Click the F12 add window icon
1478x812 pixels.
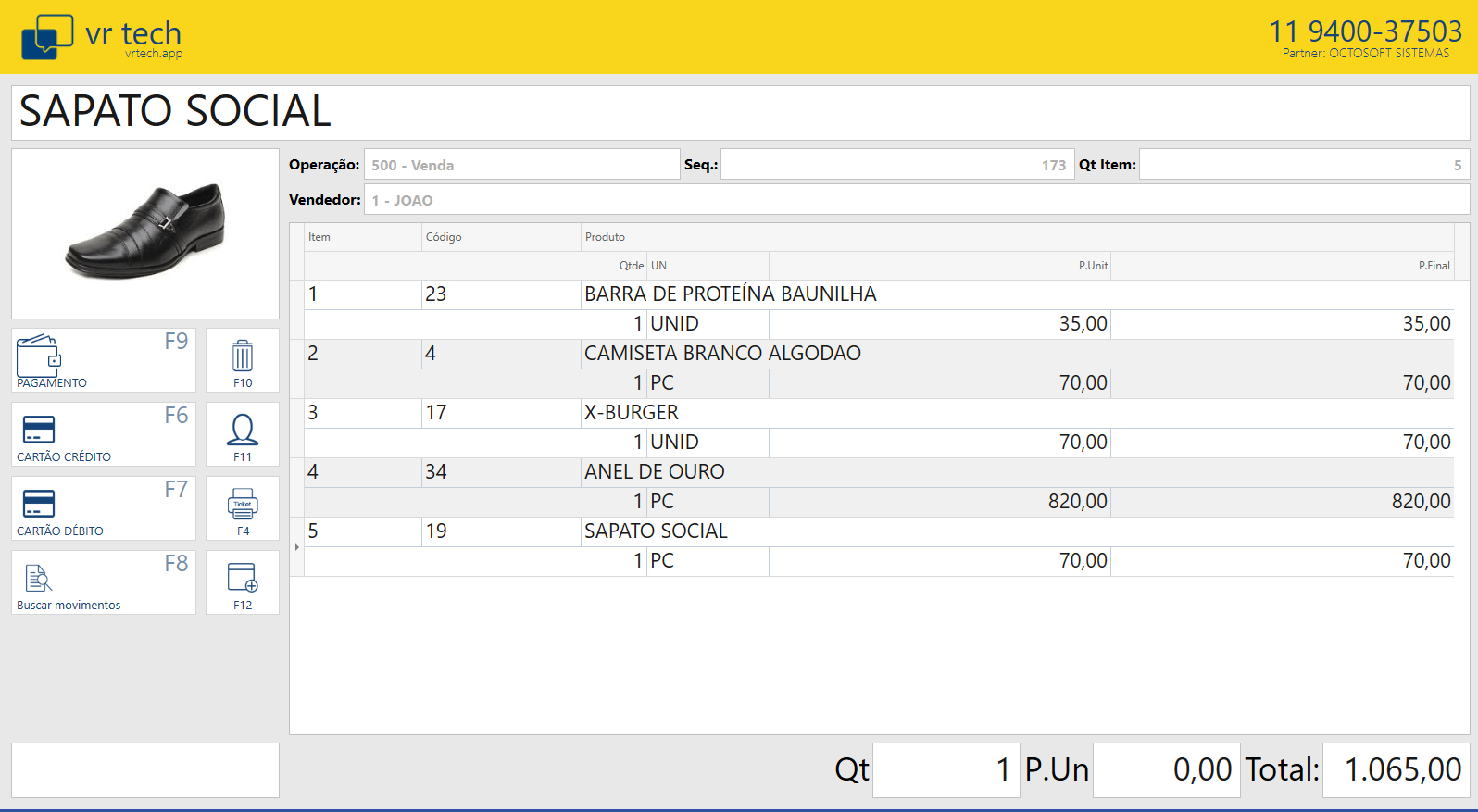pyautogui.click(x=242, y=582)
